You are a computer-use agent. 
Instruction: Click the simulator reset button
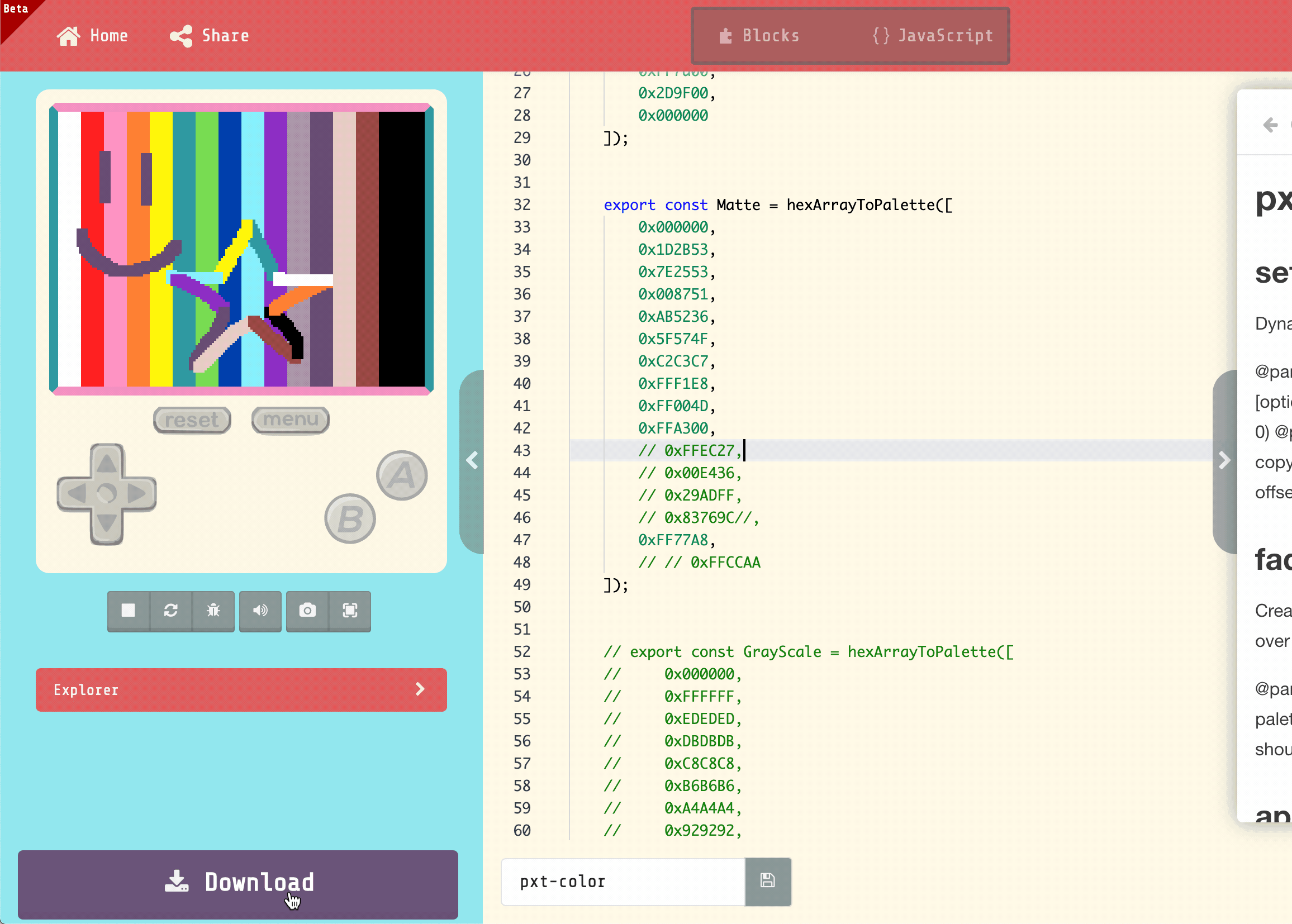pos(192,420)
